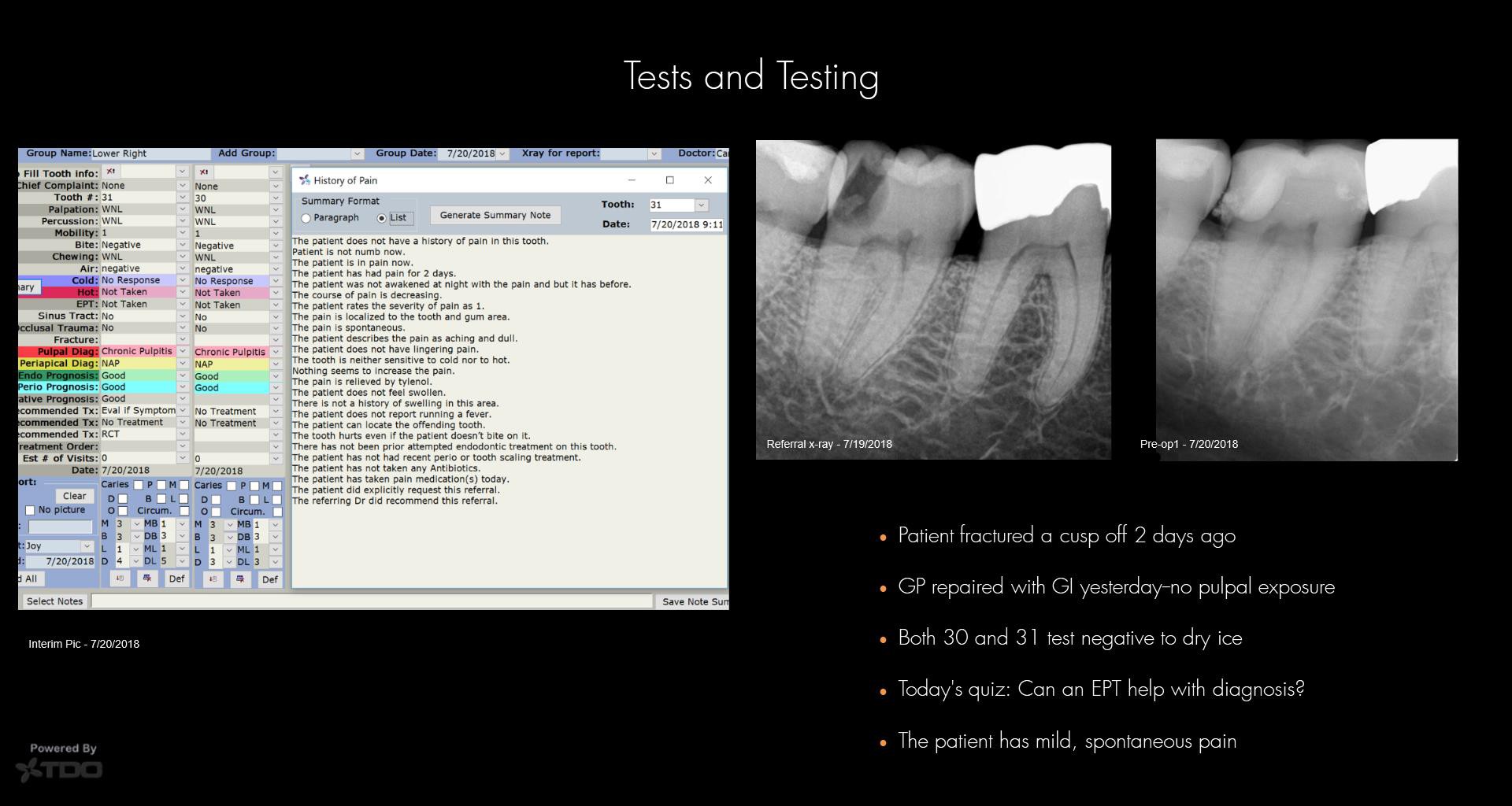Click the sort icon under tooth 31 probing

(120, 579)
